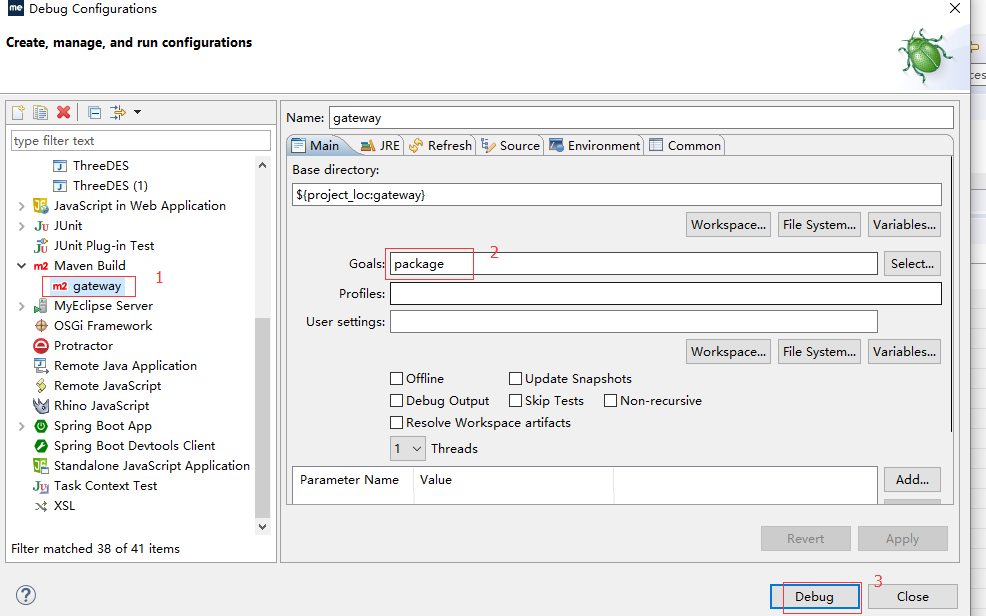Select the ThreeDES launch configuration
This screenshot has height=616, width=986.
(101, 165)
